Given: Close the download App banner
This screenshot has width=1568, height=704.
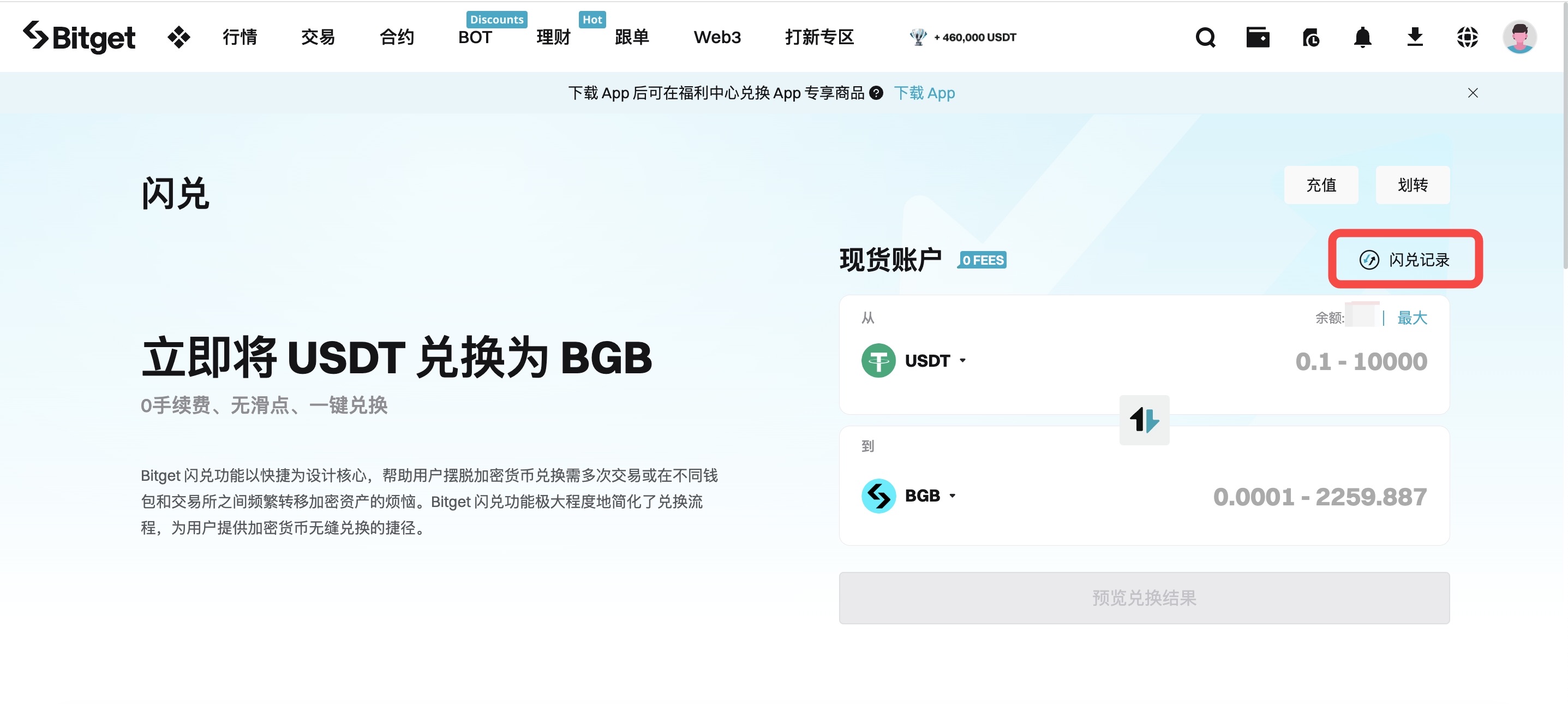Looking at the screenshot, I should (1473, 93).
